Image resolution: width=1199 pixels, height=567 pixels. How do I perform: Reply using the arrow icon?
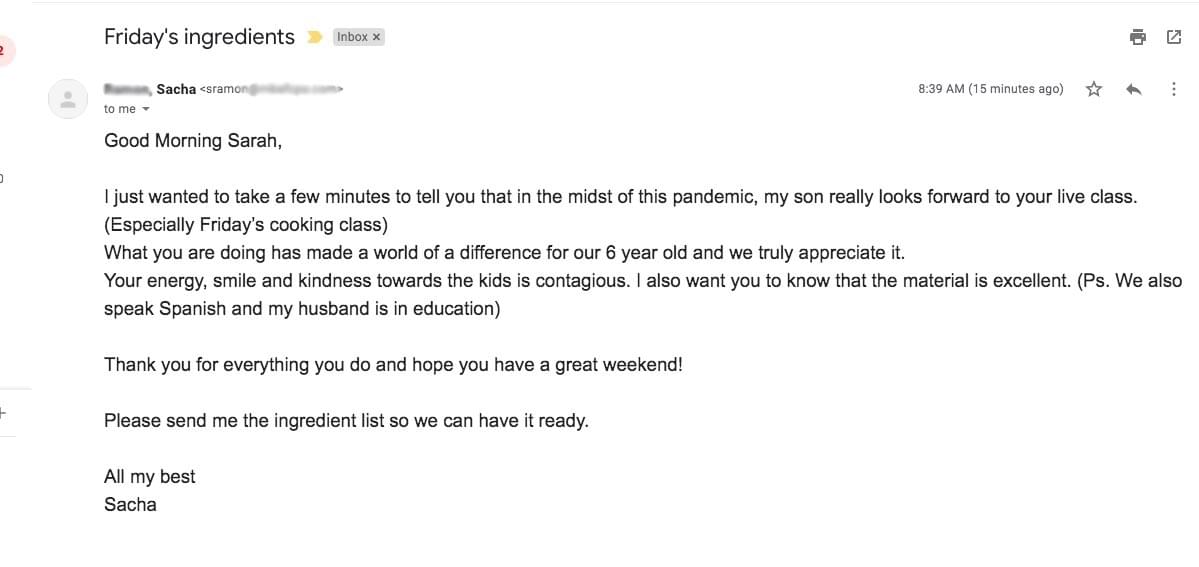pyautogui.click(x=1134, y=89)
